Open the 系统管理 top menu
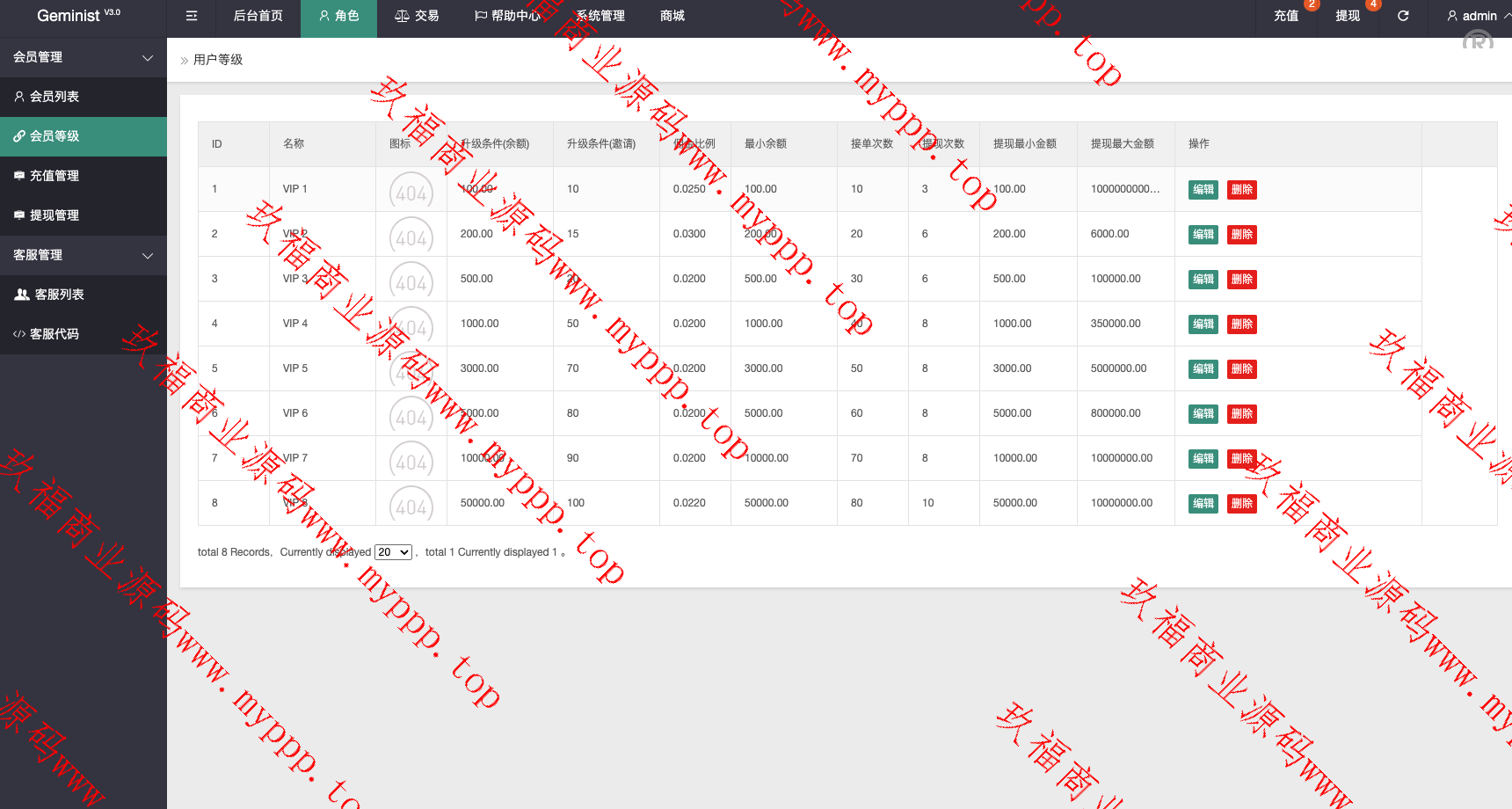The height and width of the screenshot is (809, 1512). (600, 16)
